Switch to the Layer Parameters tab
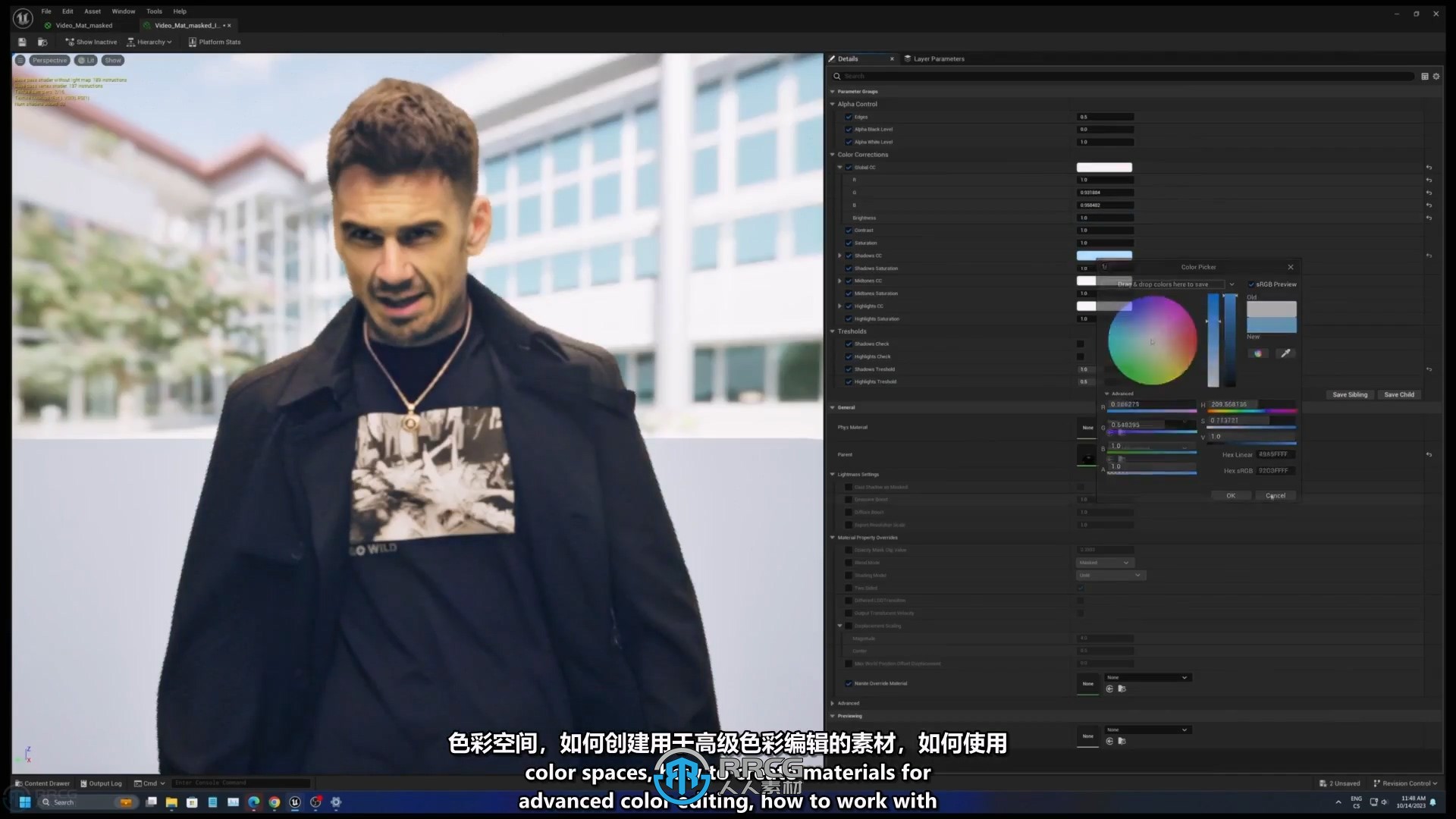The height and width of the screenshot is (819, 1456). 937,58
